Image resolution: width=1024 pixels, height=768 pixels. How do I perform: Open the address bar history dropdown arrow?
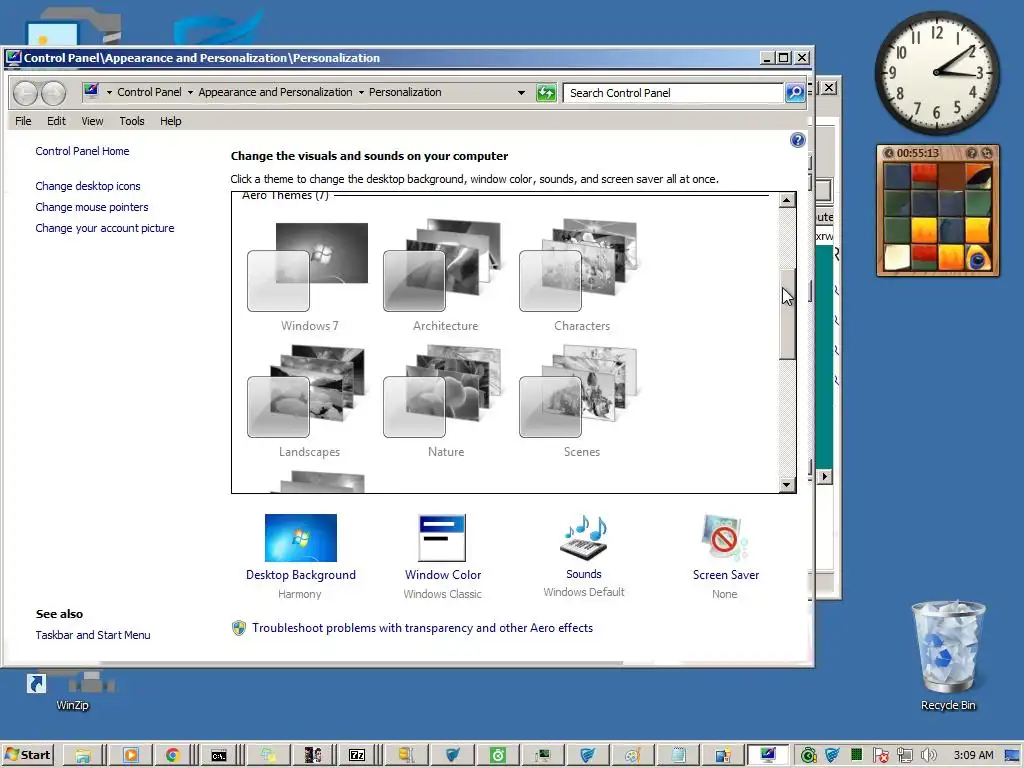521,93
